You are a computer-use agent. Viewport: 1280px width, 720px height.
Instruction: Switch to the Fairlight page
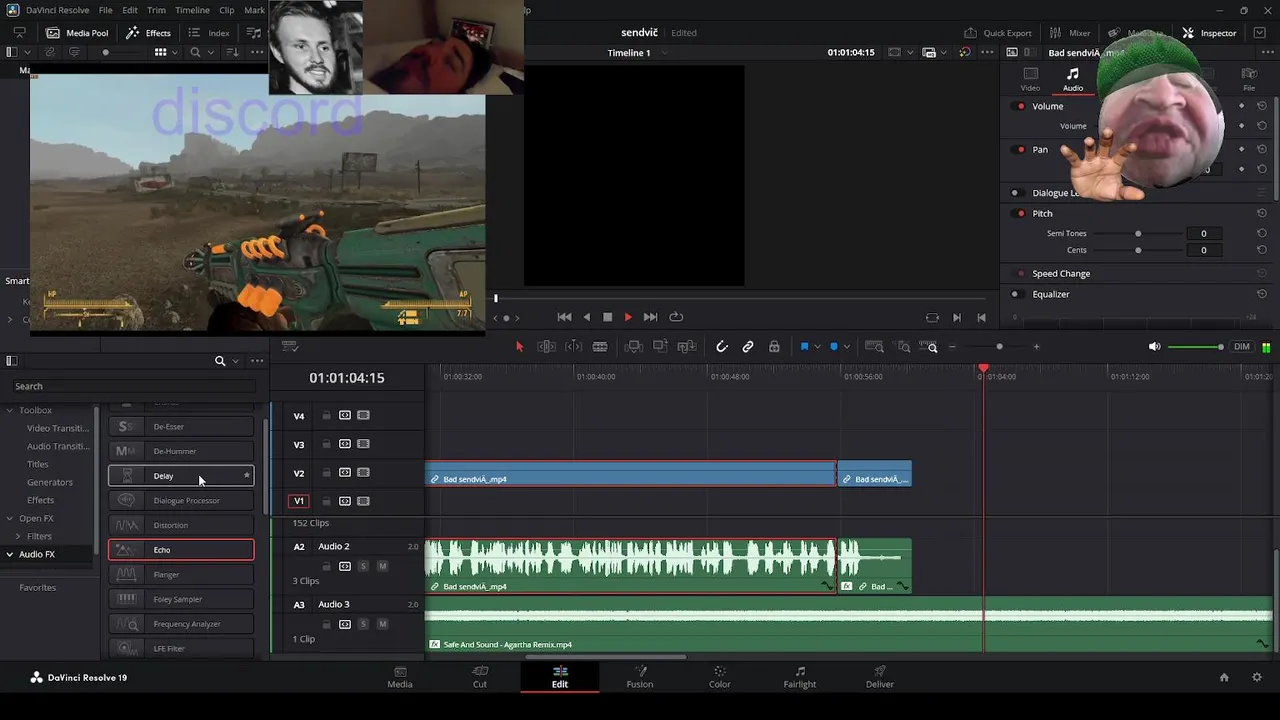[800, 677]
